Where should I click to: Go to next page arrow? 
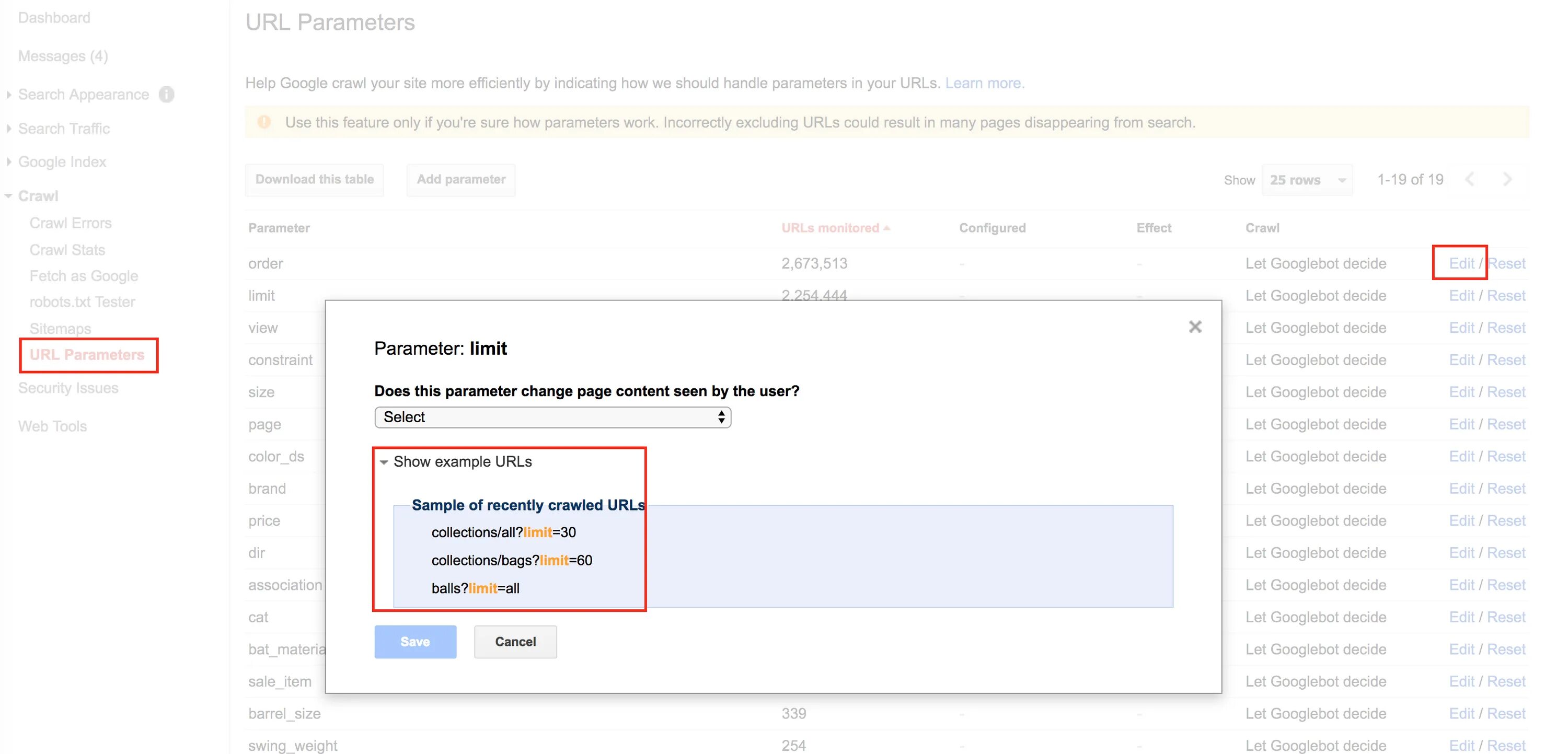(1507, 180)
